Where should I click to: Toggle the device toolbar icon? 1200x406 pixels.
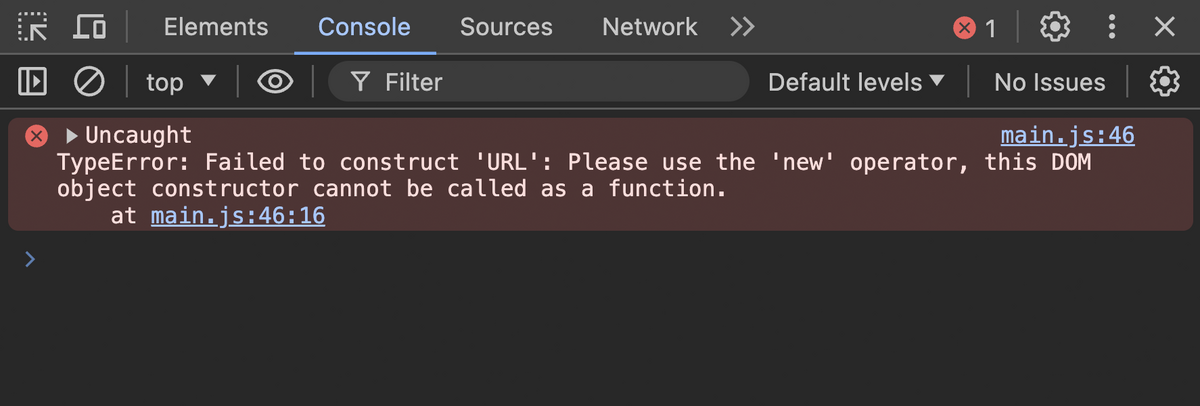(90, 27)
